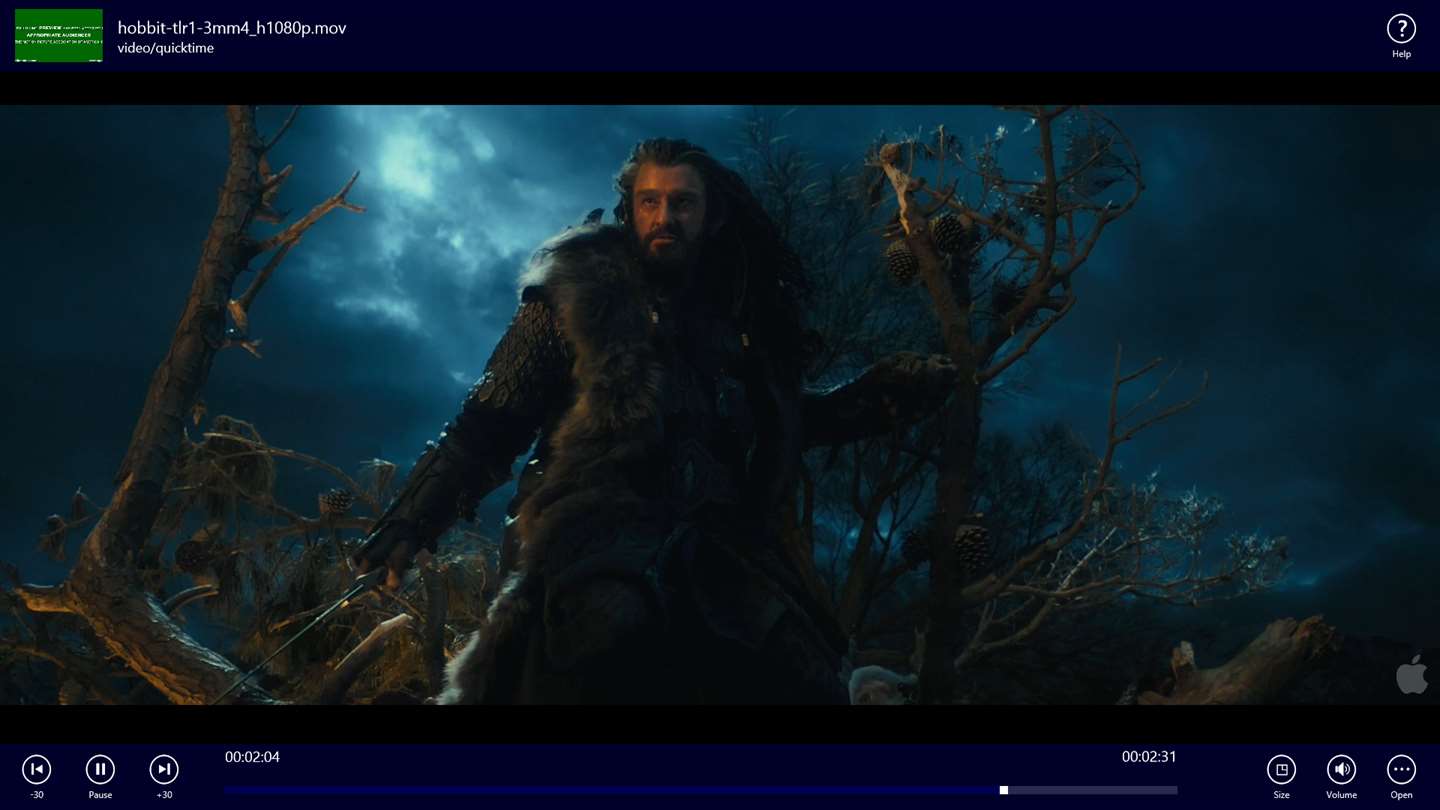Click the unplayed portion of seek bar
This screenshot has width=1440, height=810.
click(x=1092, y=790)
